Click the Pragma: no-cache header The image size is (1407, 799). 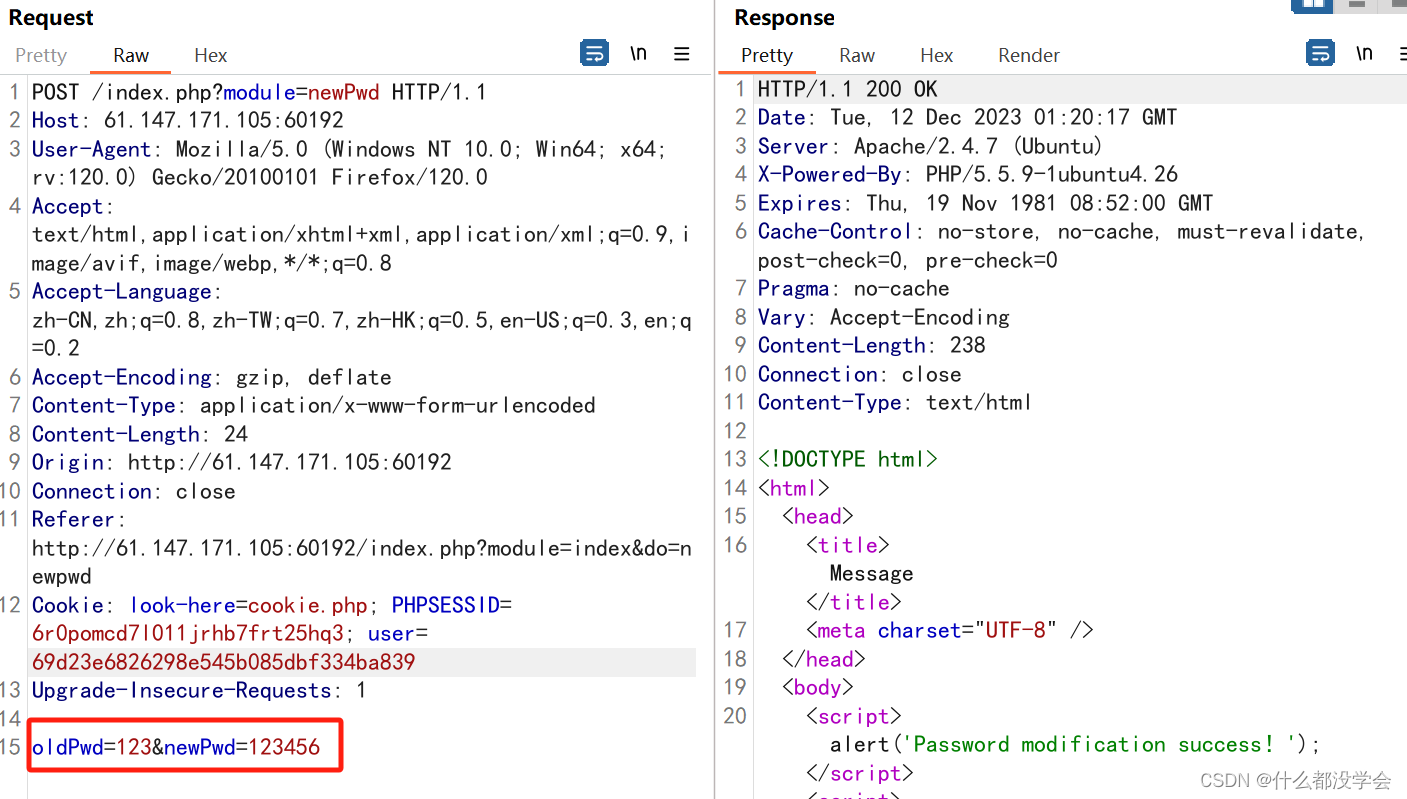point(854,288)
